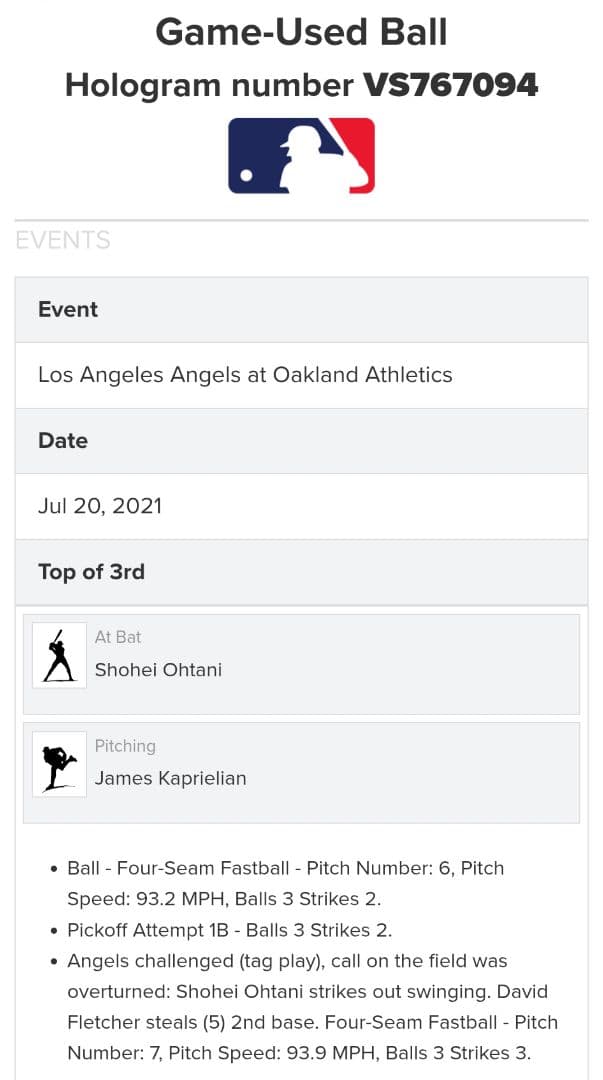Click the batter silhouette icon
The height and width of the screenshot is (1080, 603).
59,656
